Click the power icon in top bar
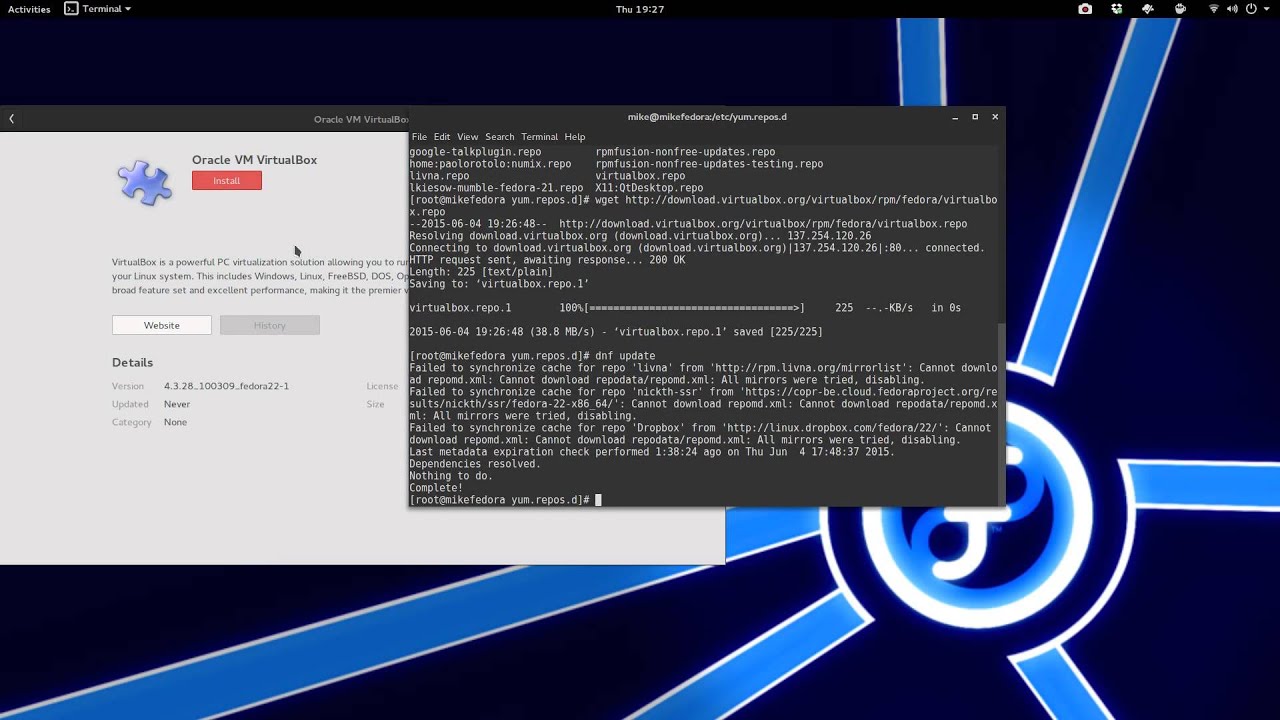The image size is (1280, 720). click(x=1251, y=9)
